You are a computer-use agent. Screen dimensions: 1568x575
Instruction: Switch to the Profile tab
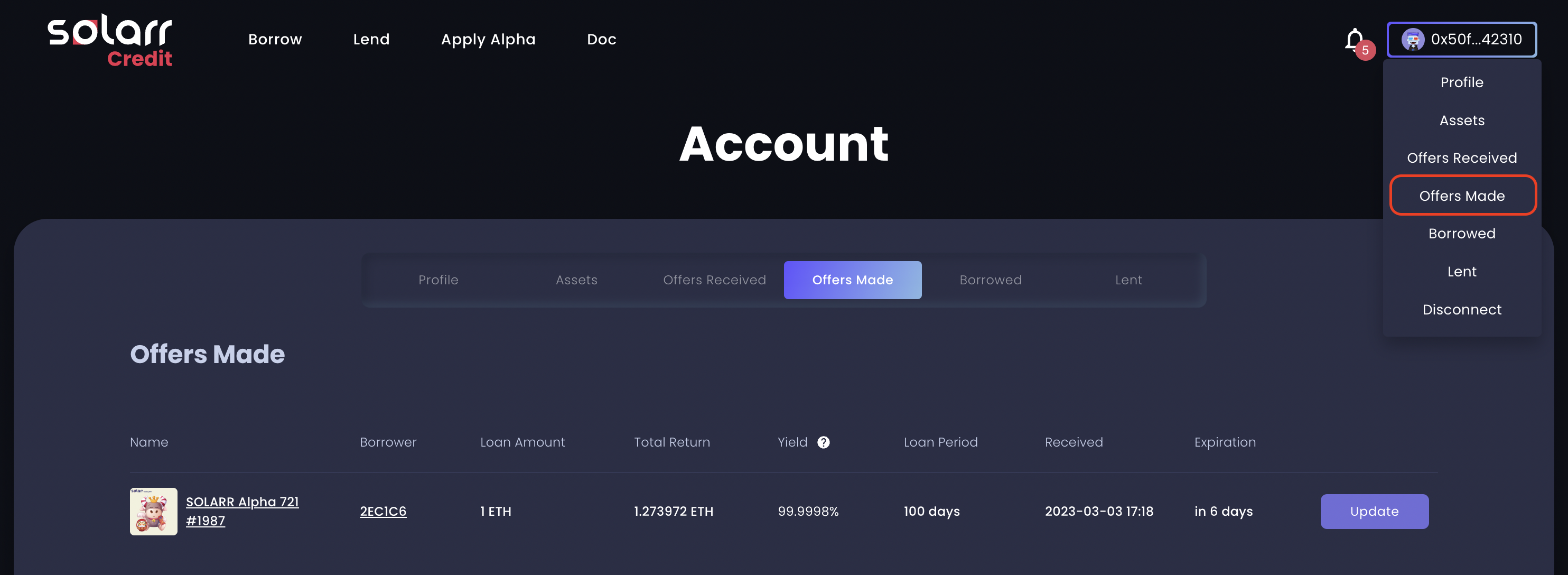point(438,280)
